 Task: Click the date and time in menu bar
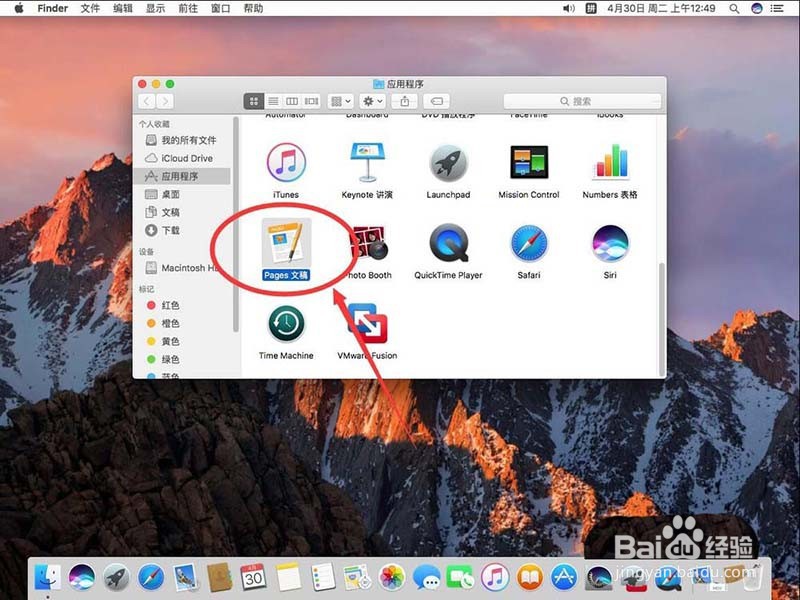[x=661, y=8]
